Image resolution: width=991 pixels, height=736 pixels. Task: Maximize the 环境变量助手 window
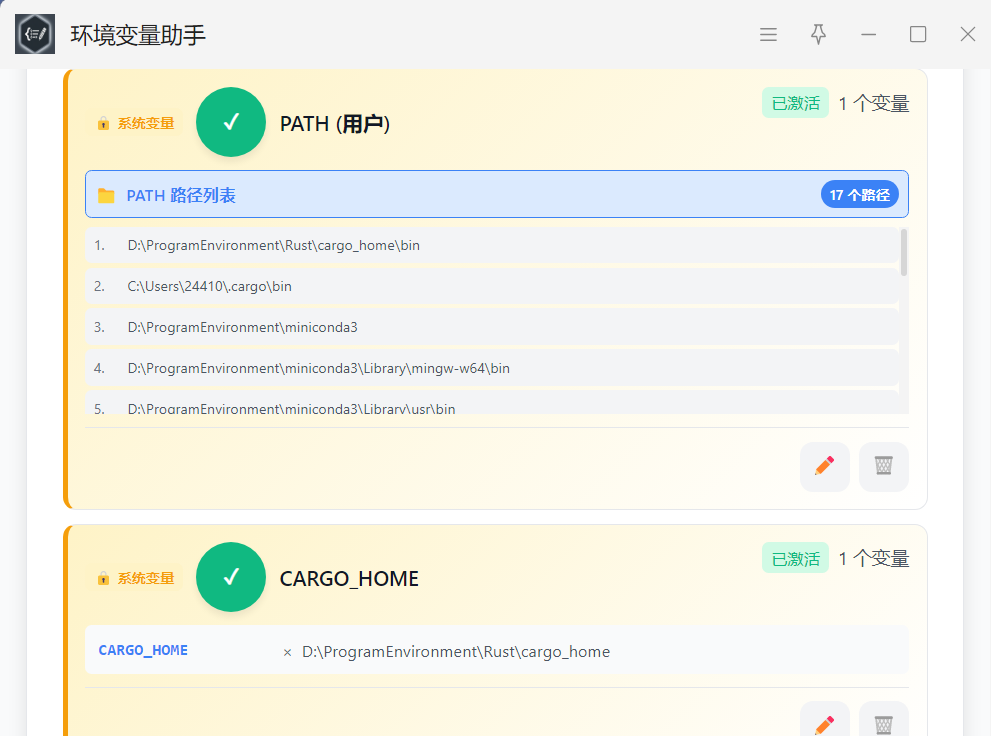(918, 34)
